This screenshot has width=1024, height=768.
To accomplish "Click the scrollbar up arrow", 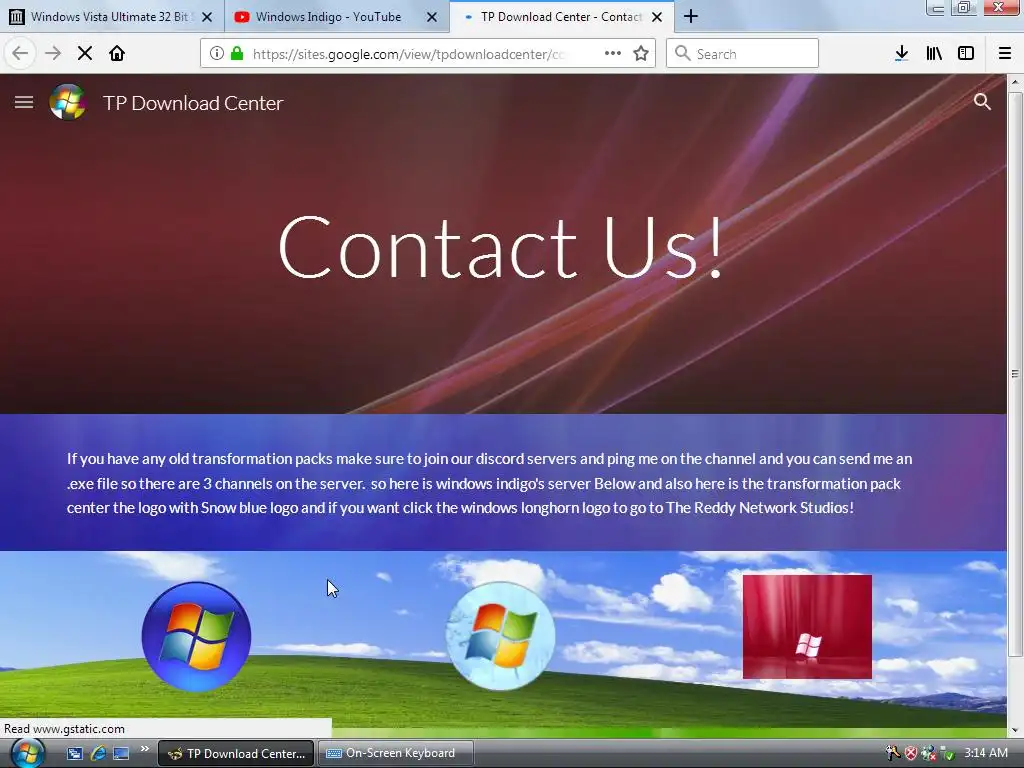I will (x=1015, y=82).
